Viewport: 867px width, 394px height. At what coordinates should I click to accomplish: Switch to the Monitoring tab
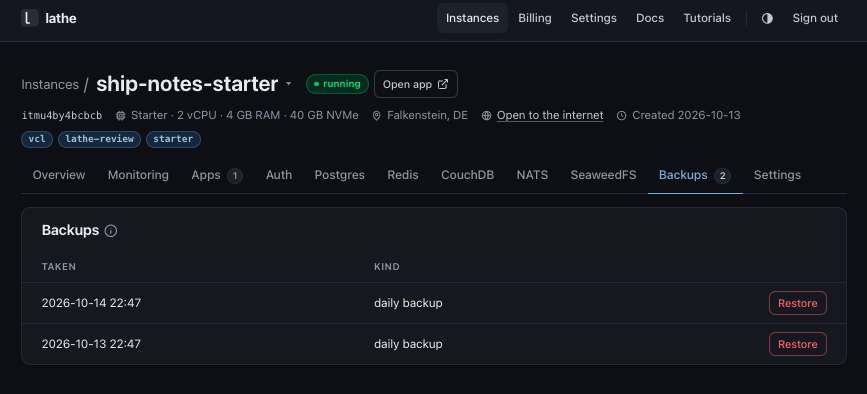click(138, 175)
